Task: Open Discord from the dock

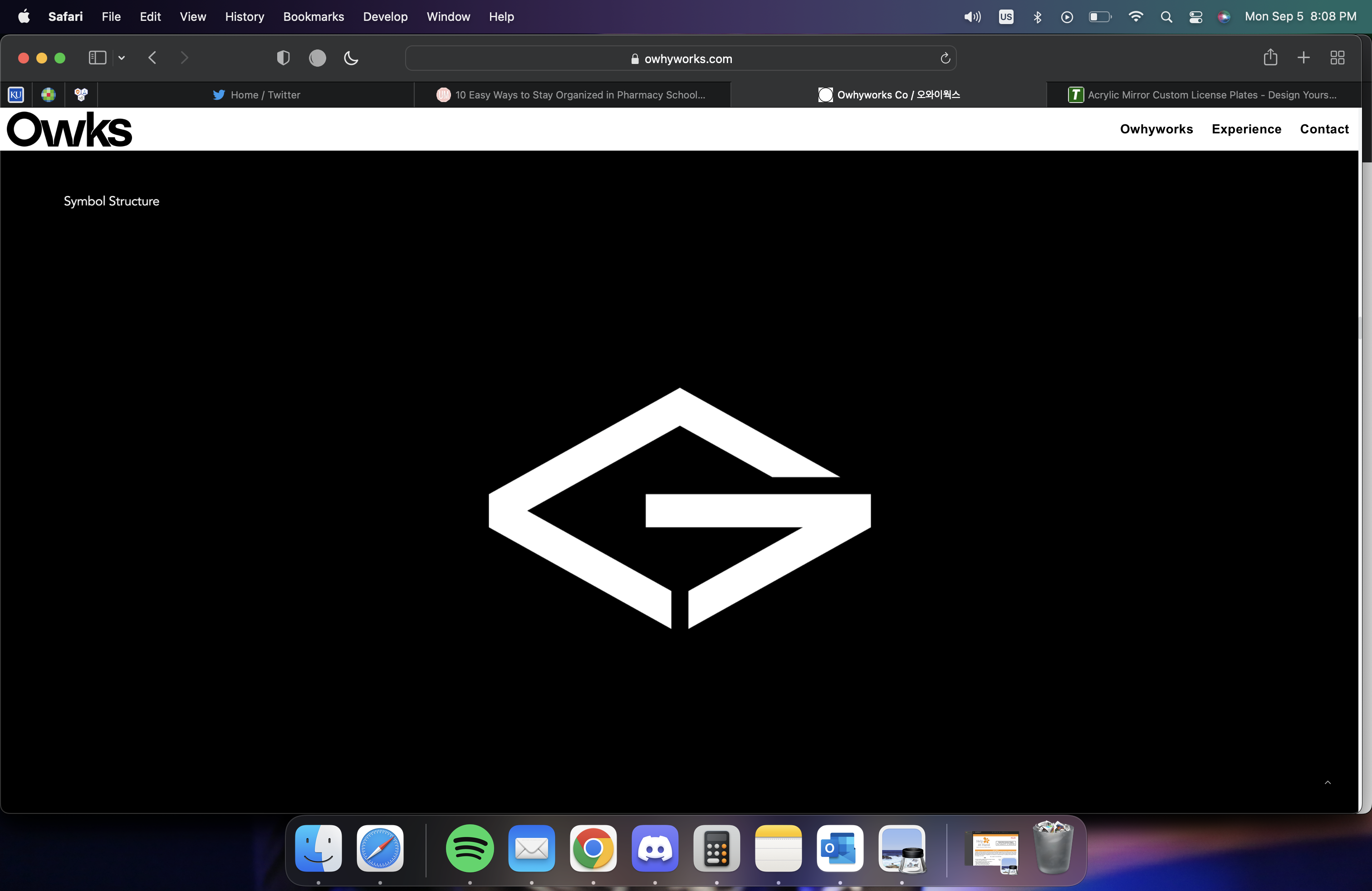Action: [655, 848]
